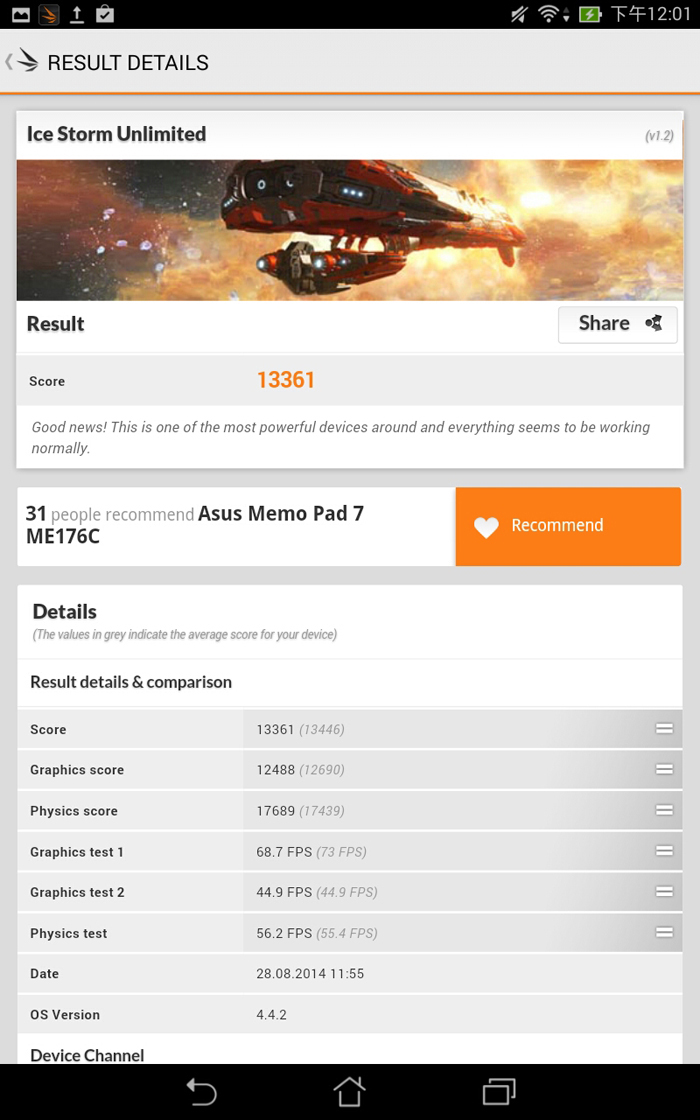Viewport: 700px width, 1120px height.
Task: Tap the Ice Storm Unlimited spaceship image
Action: 350,230
